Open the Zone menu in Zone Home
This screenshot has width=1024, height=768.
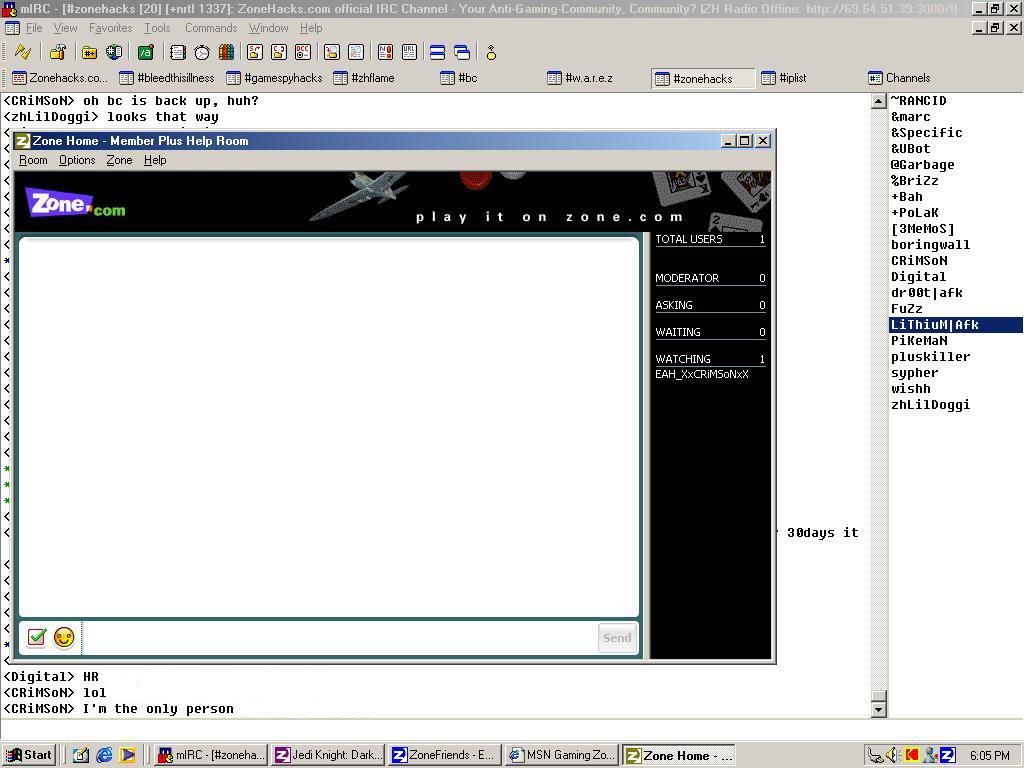(x=120, y=160)
